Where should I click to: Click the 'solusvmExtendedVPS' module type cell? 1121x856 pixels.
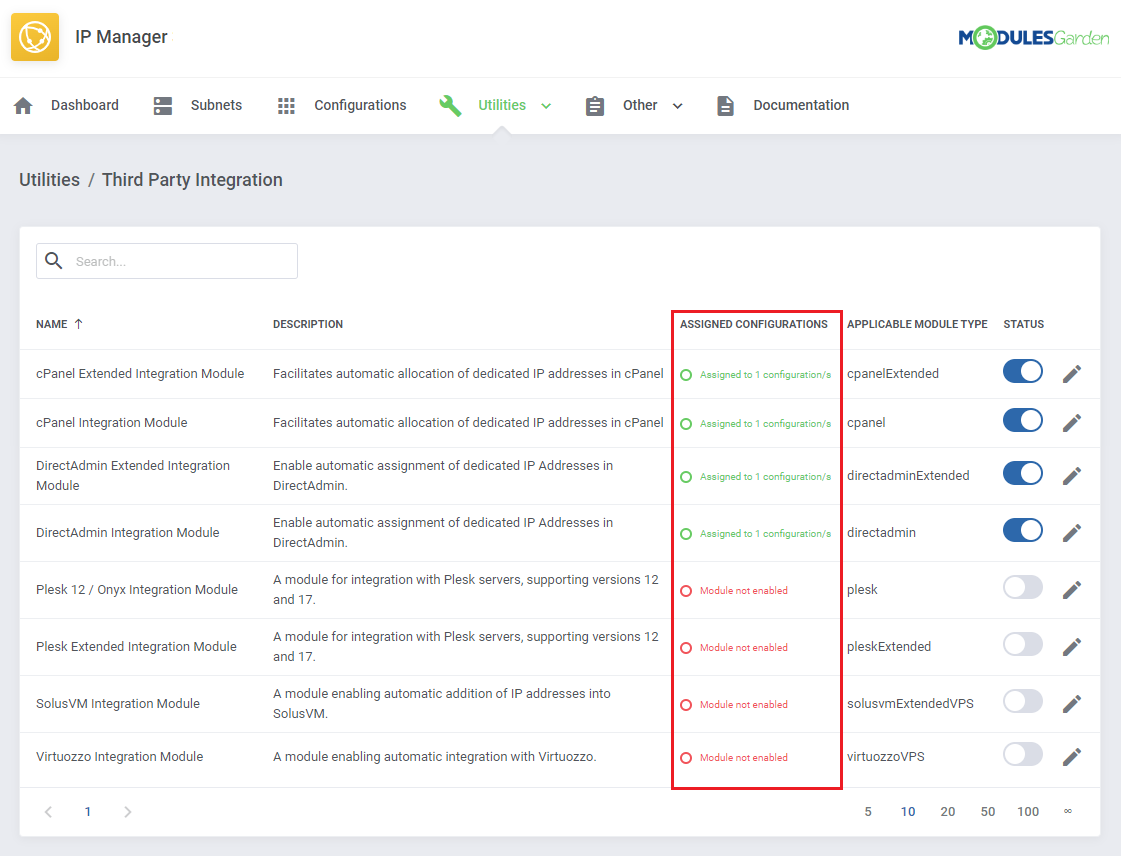910,704
